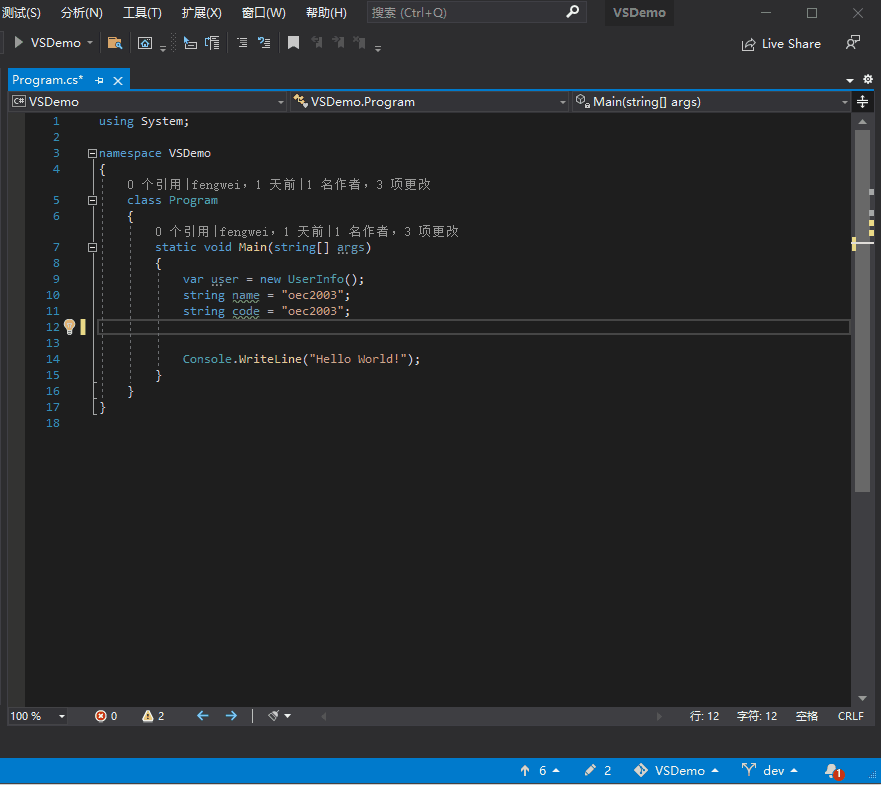The width and height of the screenshot is (881, 785).
Task: Click the warnings indicator showing 2
Action: click(x=153, y=716)
